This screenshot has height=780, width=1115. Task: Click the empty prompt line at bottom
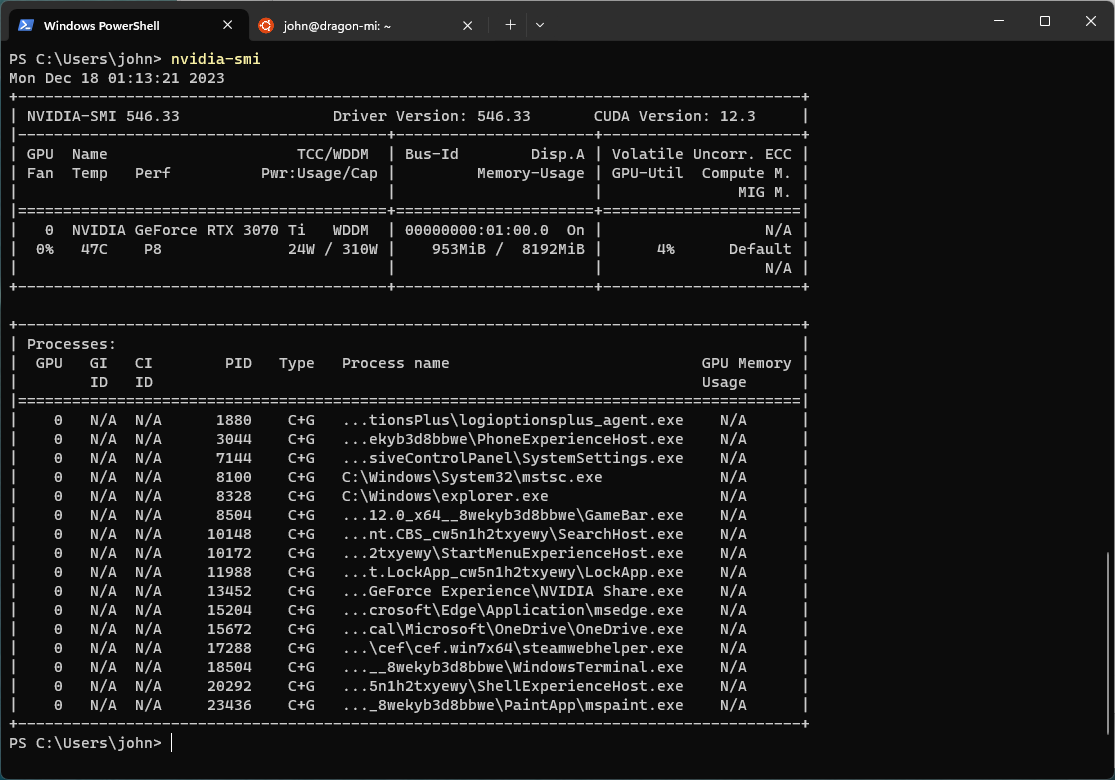[400, 743]
